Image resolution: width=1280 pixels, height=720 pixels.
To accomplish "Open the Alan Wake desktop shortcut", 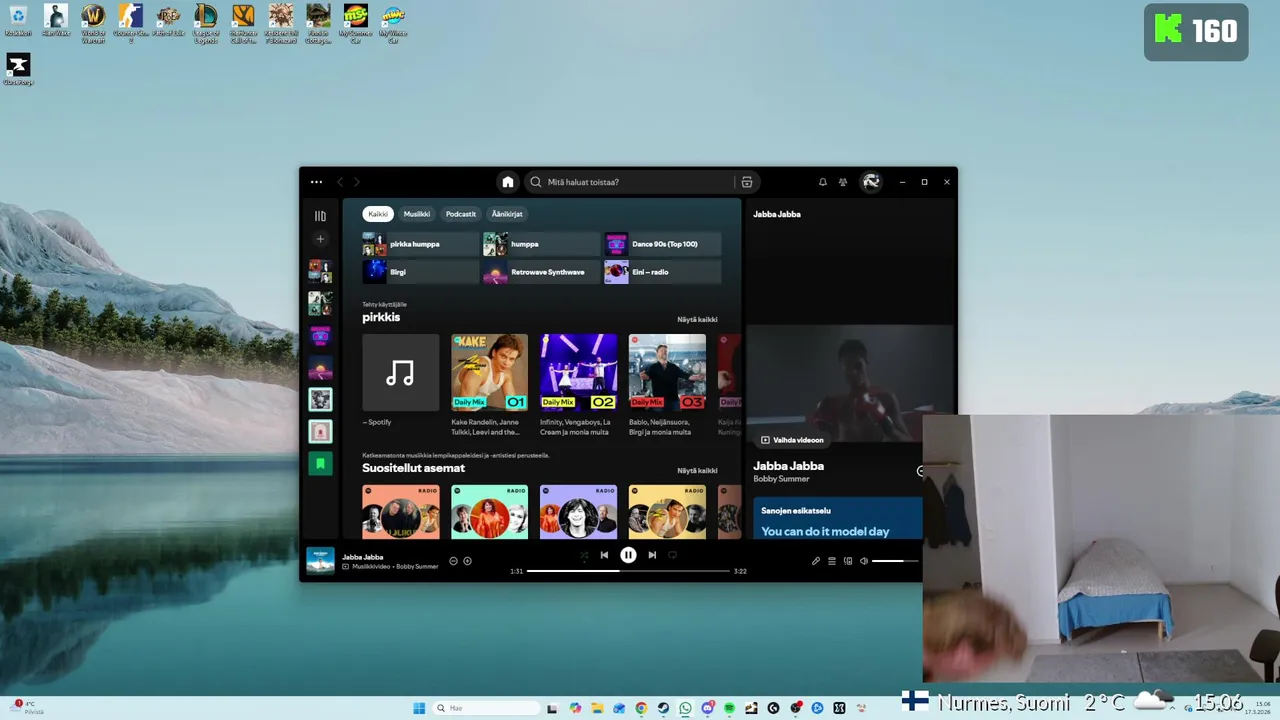I will 56,22.
